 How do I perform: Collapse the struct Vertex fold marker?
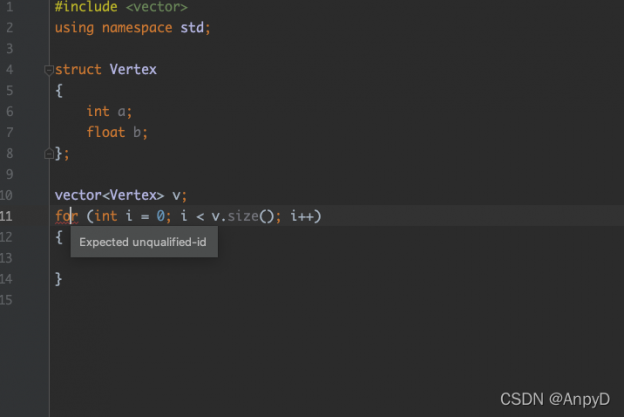pos(48,70)
